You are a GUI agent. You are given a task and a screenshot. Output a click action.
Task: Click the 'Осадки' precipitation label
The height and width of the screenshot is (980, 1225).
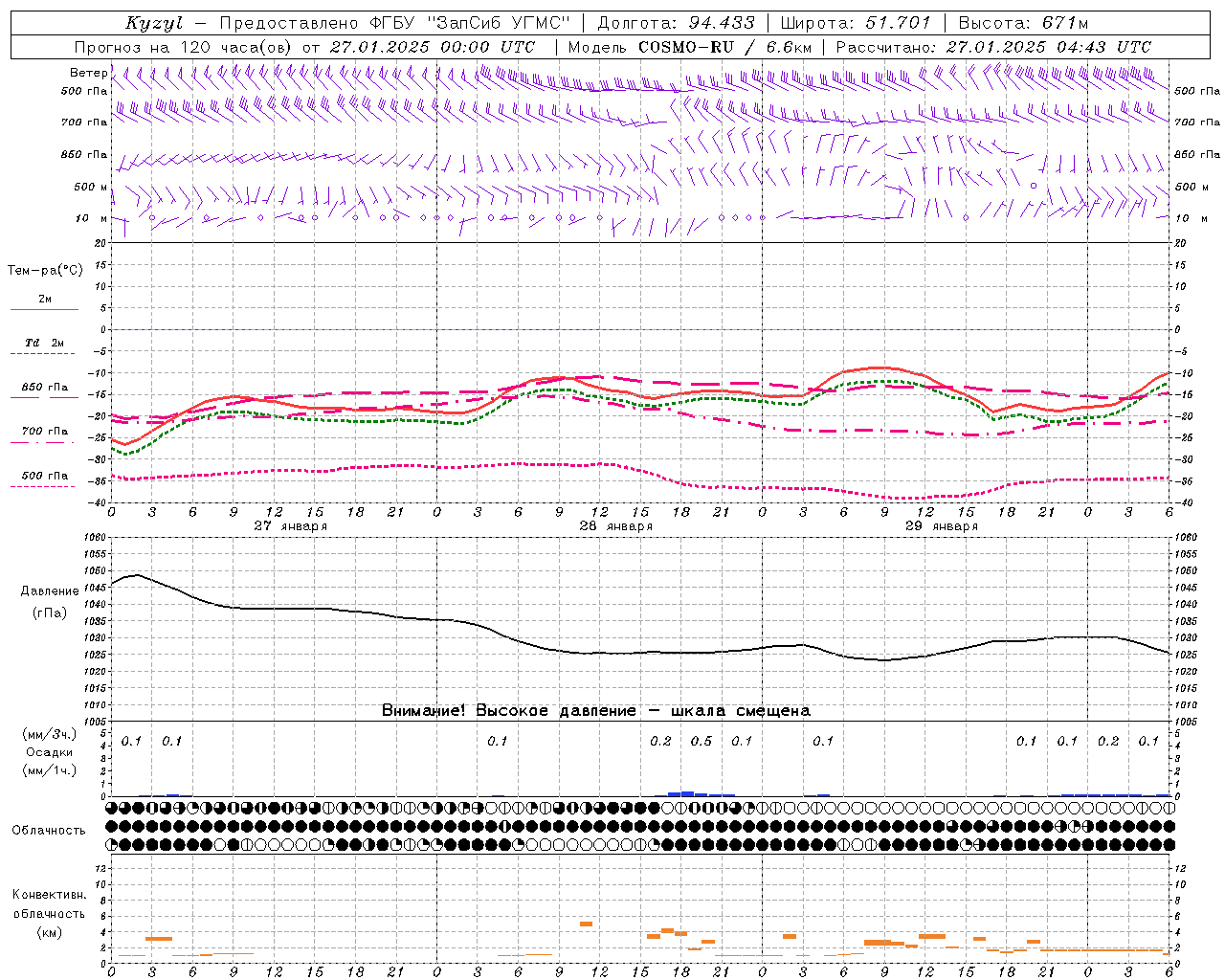pos(50,752)
